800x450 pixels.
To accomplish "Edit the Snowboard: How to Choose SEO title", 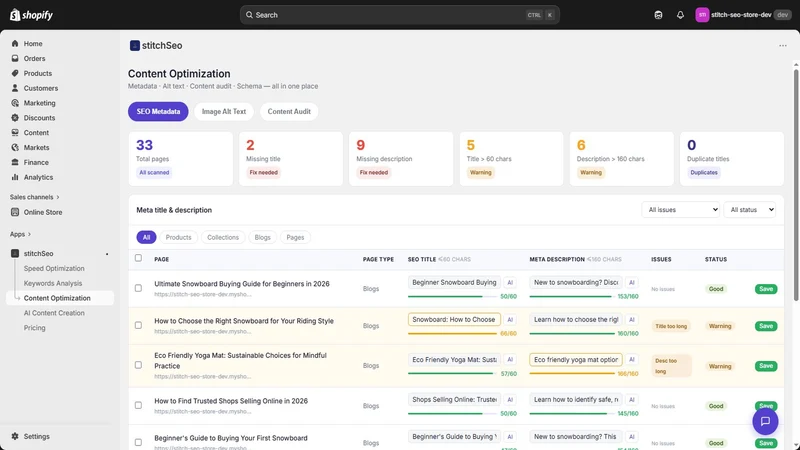I will click(x=454, y=319).
